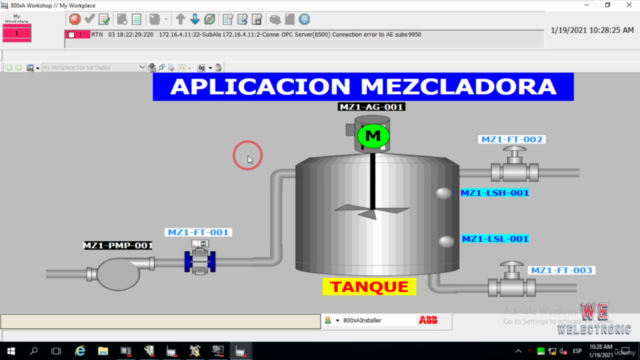Click the MZ1-FT-002 inlet valve
The width and height of the screenshot is (640, 360).
(514, 164)
